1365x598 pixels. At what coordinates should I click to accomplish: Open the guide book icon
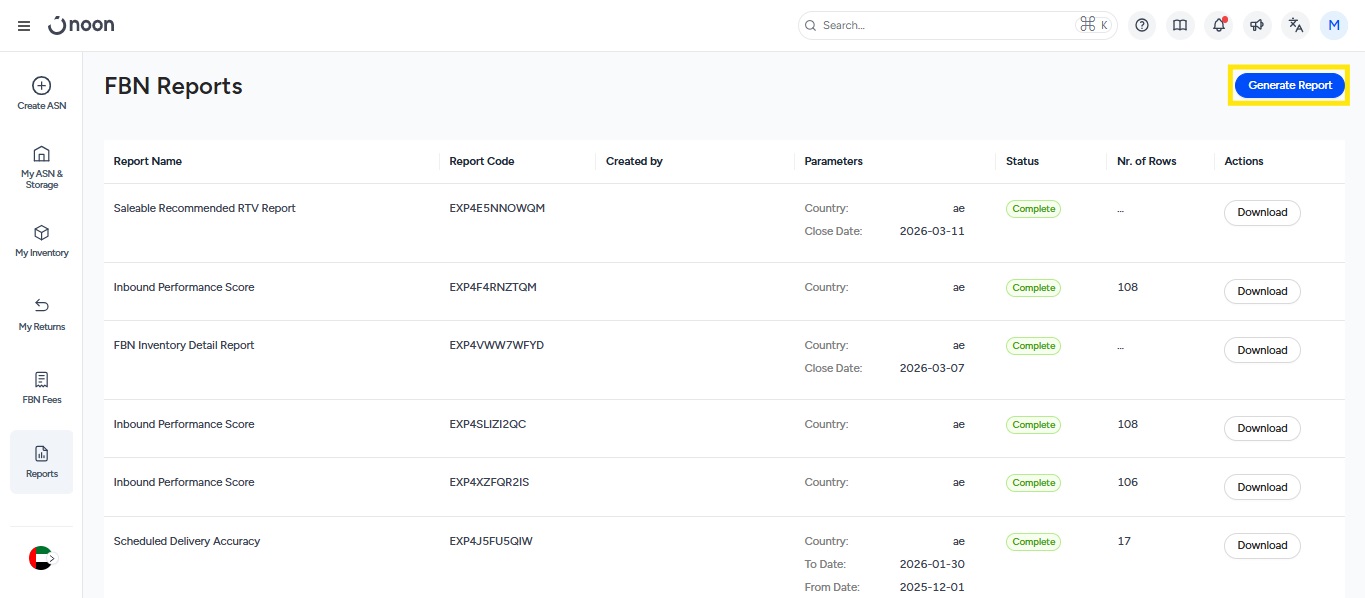pos(1180,26)
